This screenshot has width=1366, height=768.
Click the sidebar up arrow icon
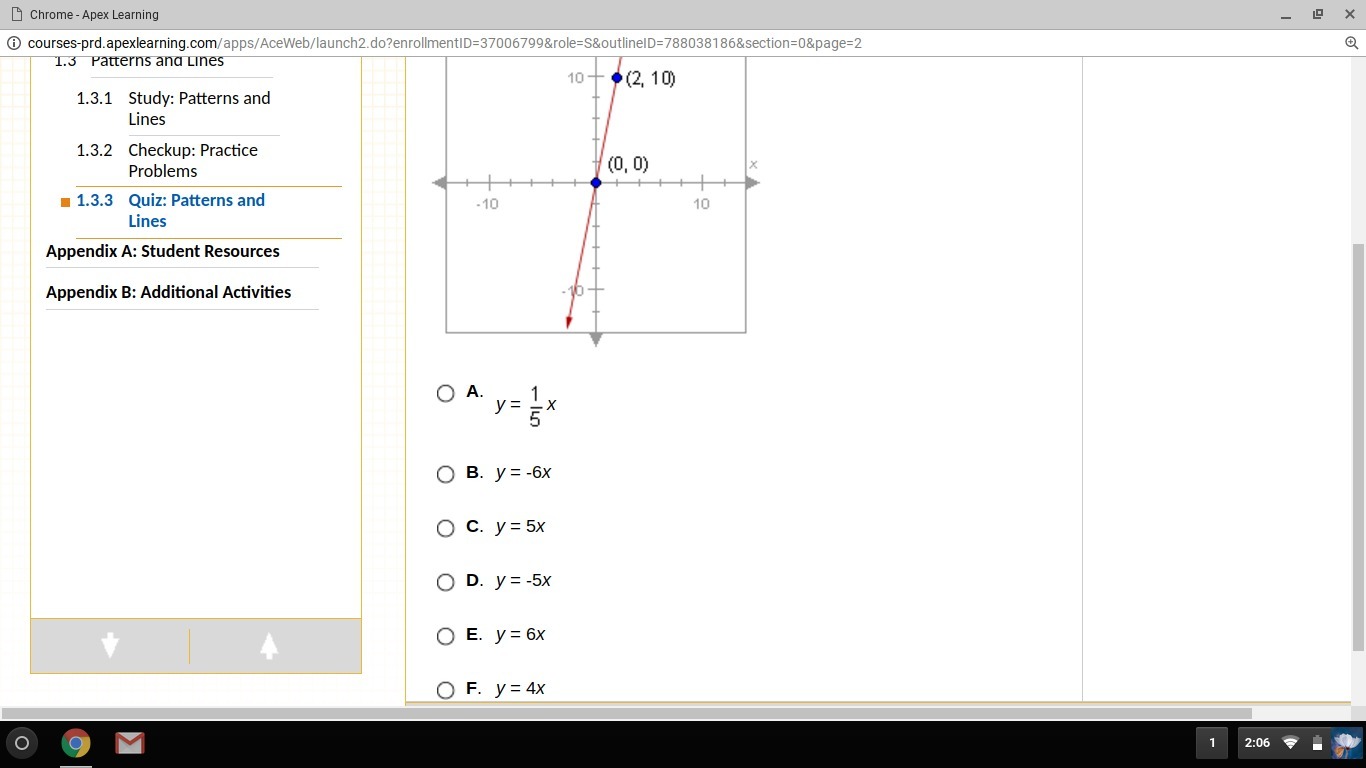[x=269, y=646]
